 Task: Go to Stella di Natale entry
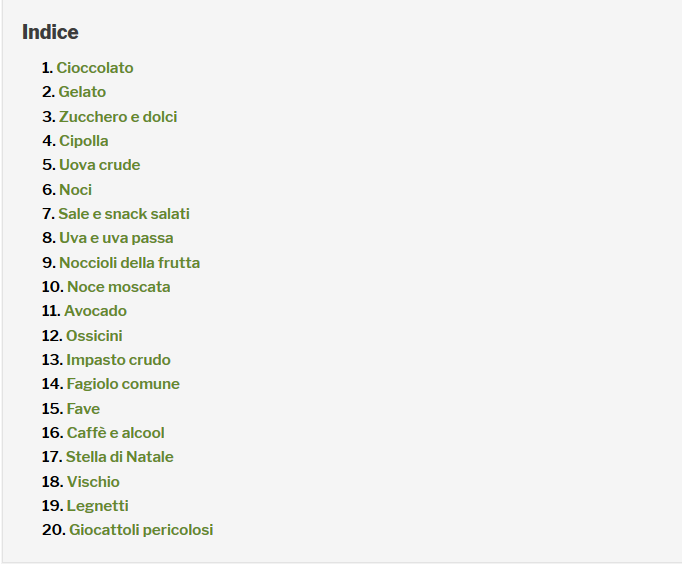pyautogui.click(x=120, y=457)
